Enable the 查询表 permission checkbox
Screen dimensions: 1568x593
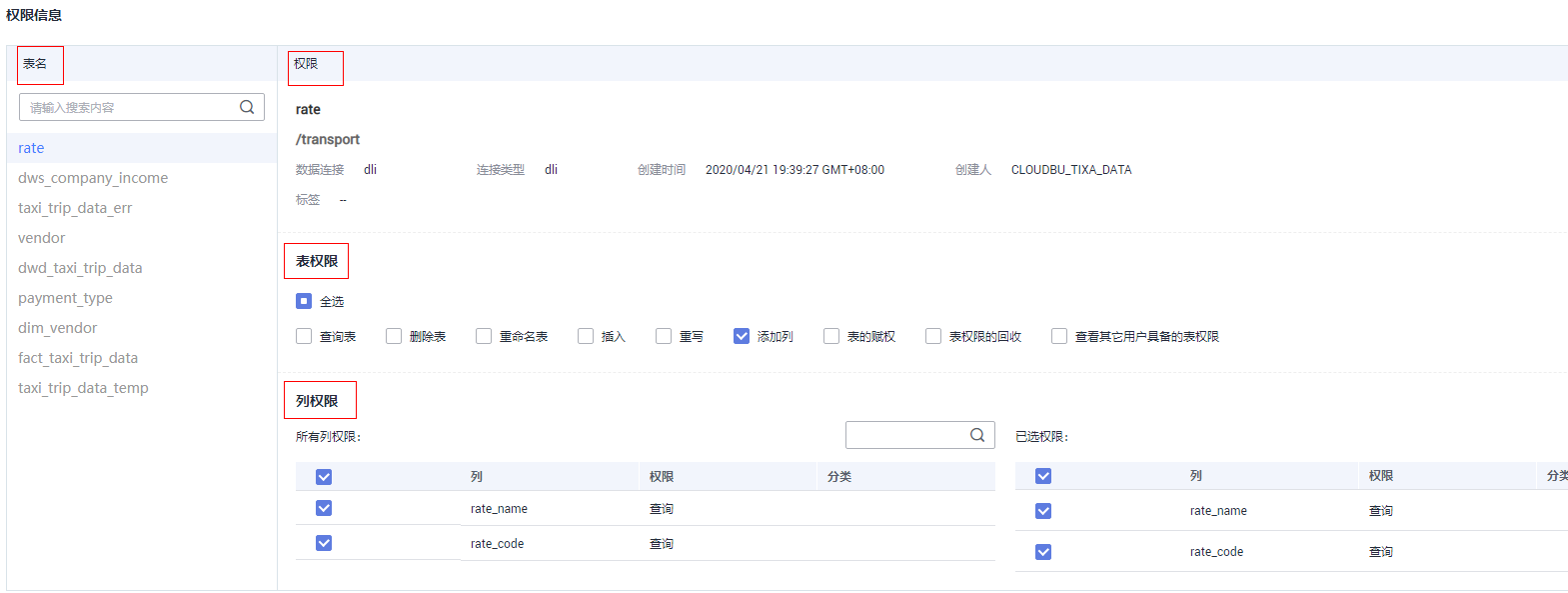coord(304,336)
